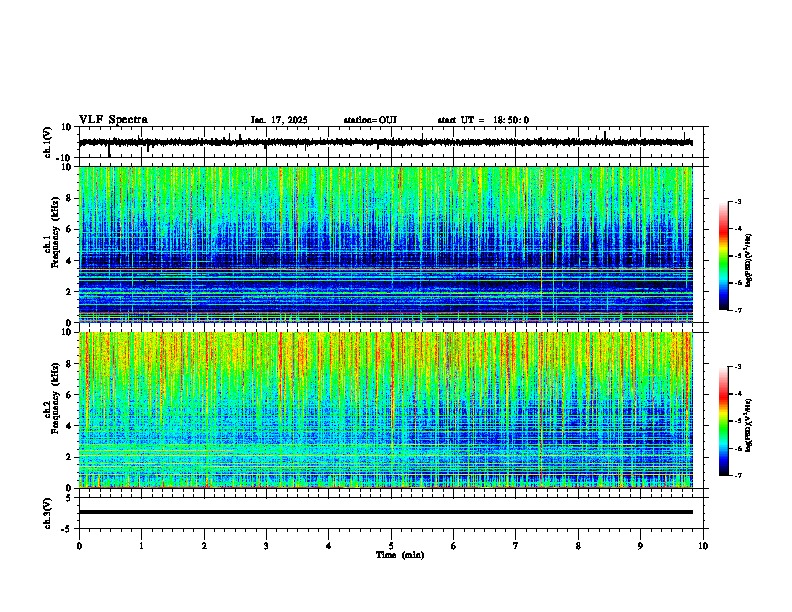This screenshot has width=792, height=612.
Task: Click the "station=OUI" header label
Action: pos(370,120)
